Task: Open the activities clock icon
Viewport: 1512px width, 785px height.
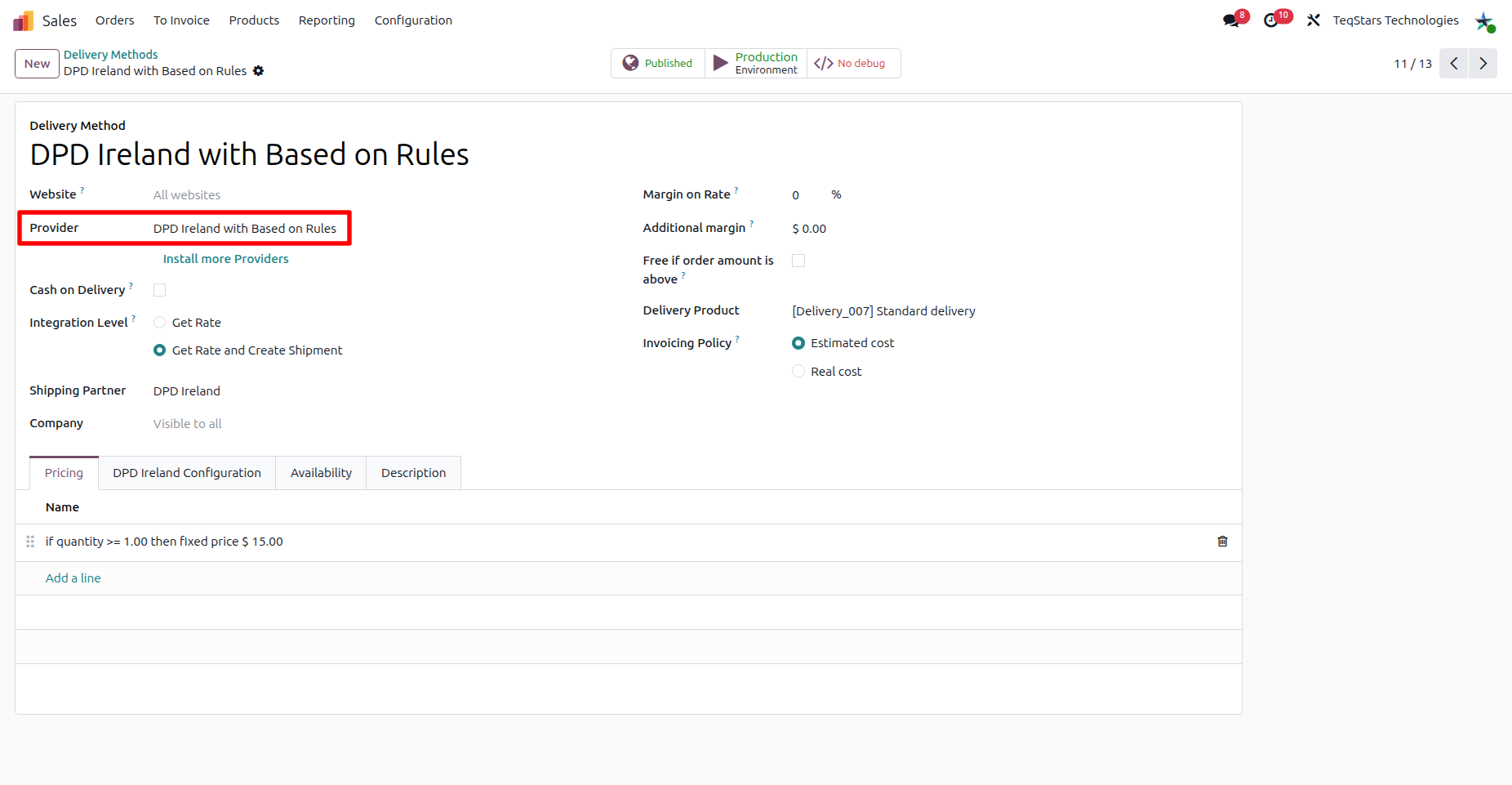Action: tap(1271, 20)
